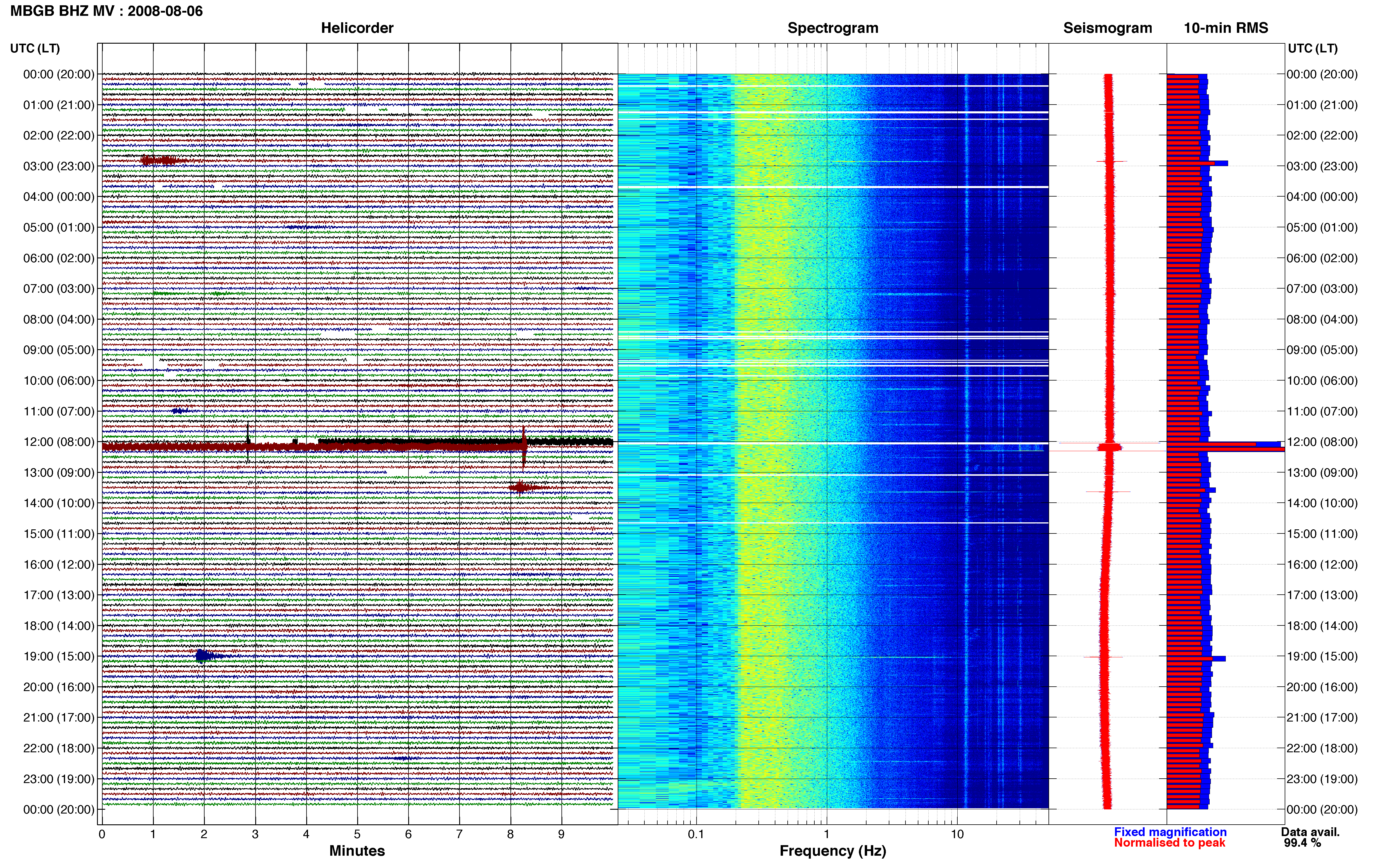Click the Fixed magnification legend text
Viewport: 1389px width, 868px height.
coord(1170,832)
